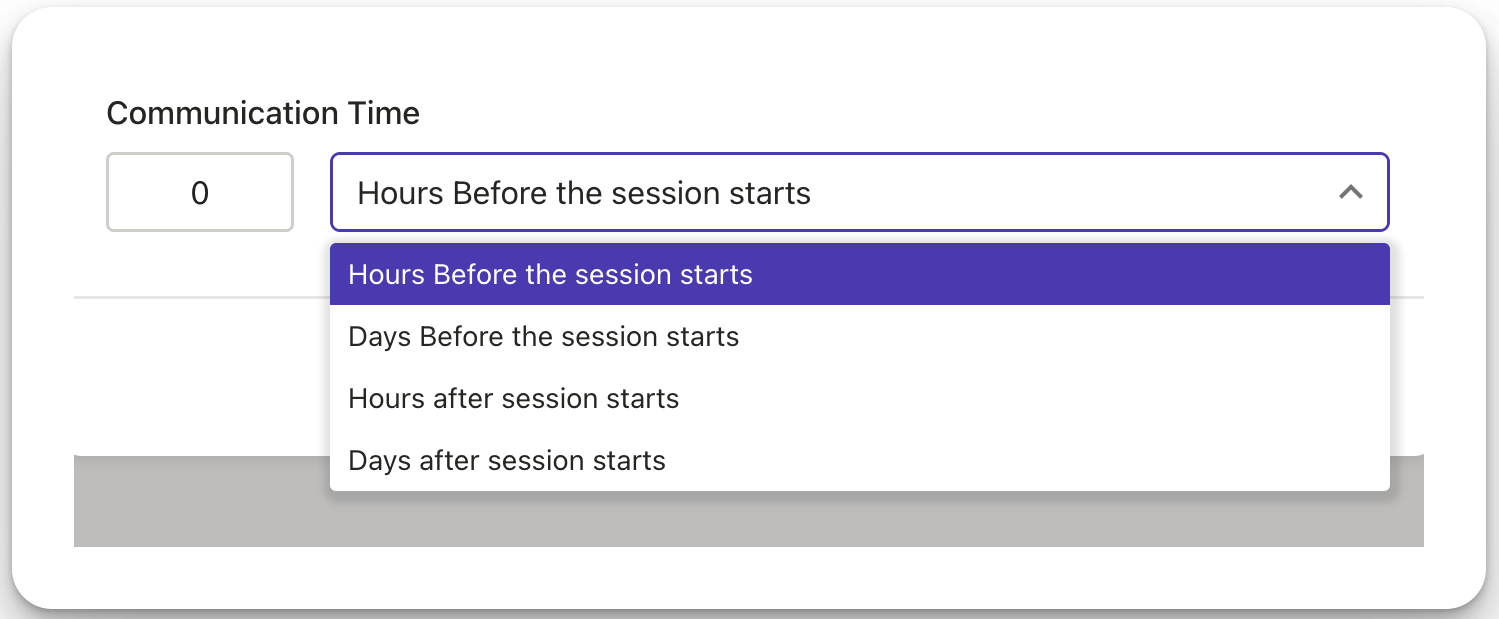Select highlighted "Hours Before the session starts" option

pos(860,274)
